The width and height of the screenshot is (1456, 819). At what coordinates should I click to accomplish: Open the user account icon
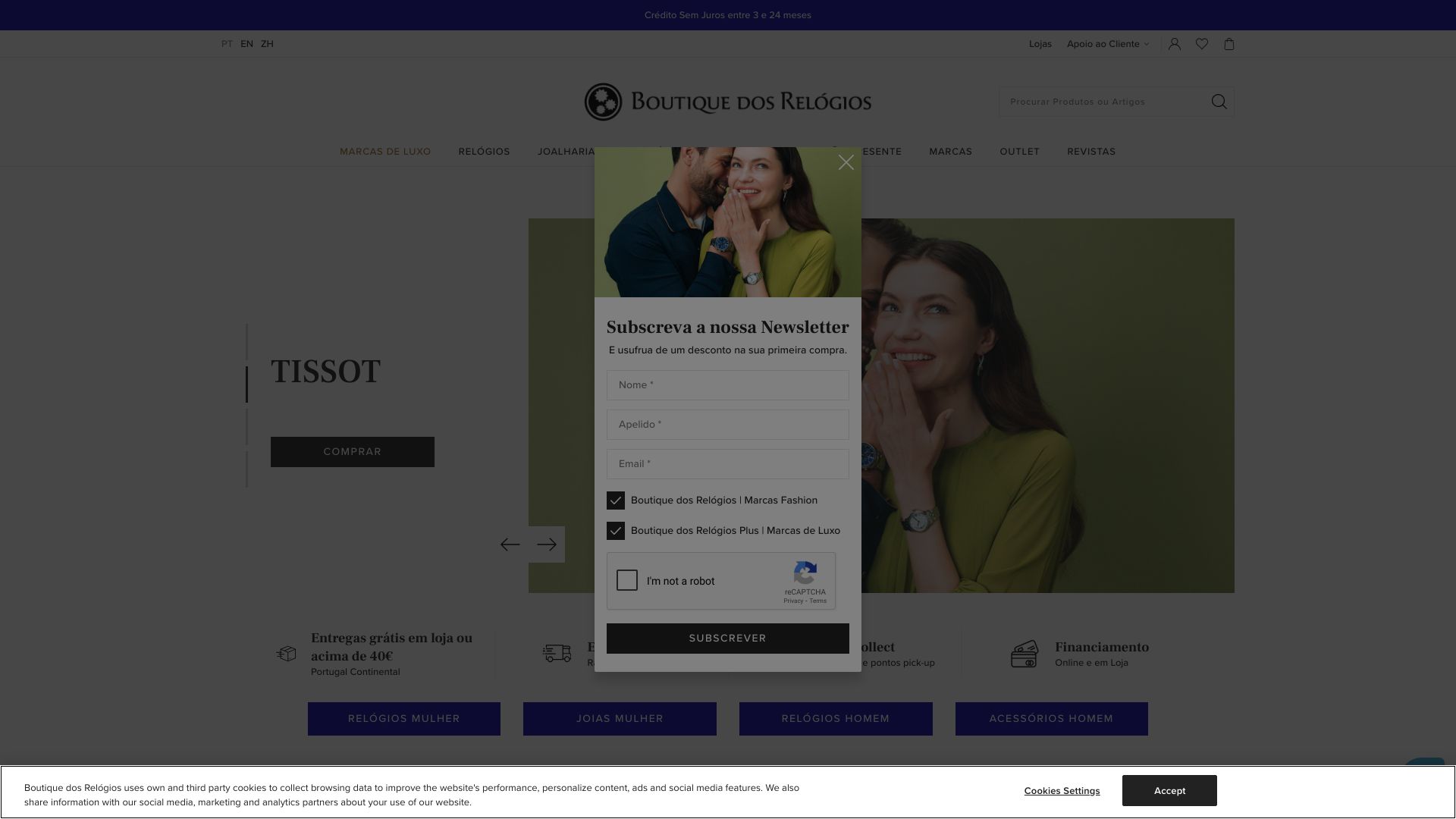pyautogui.click(x=1175, y=44)
